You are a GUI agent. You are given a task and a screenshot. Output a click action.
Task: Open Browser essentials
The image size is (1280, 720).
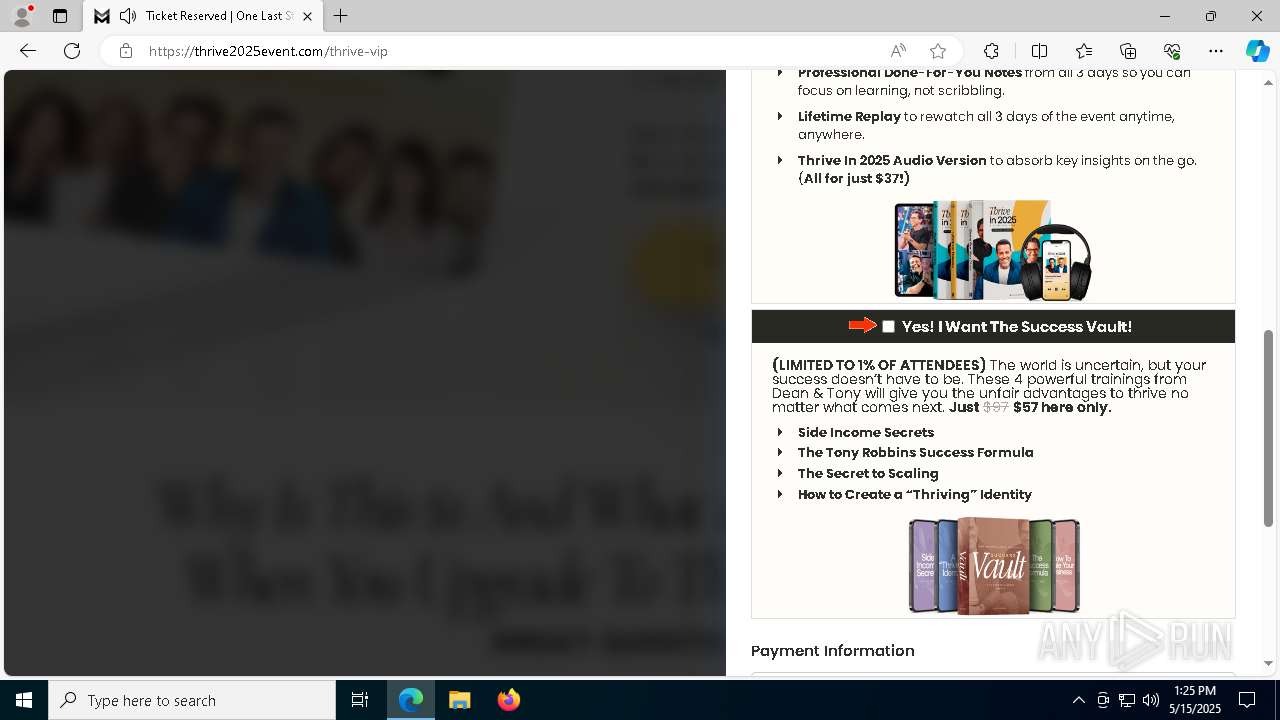(x=1172, y=51)
